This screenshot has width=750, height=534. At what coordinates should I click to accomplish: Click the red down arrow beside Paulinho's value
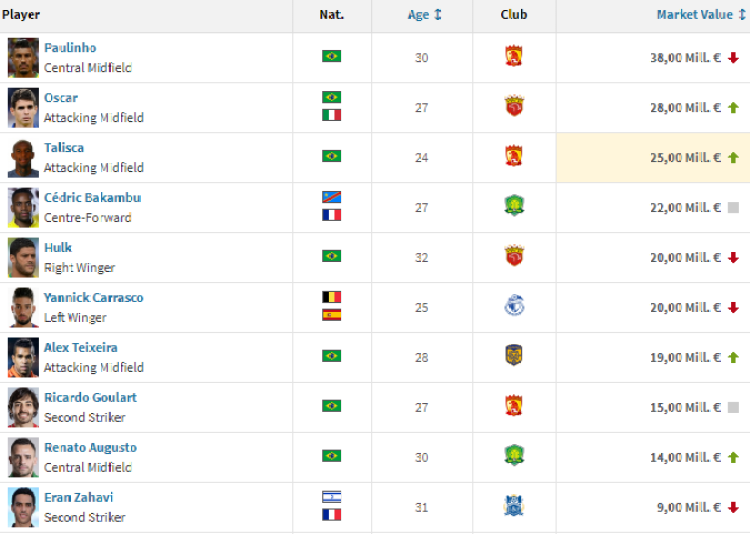[x=733, y=58]
